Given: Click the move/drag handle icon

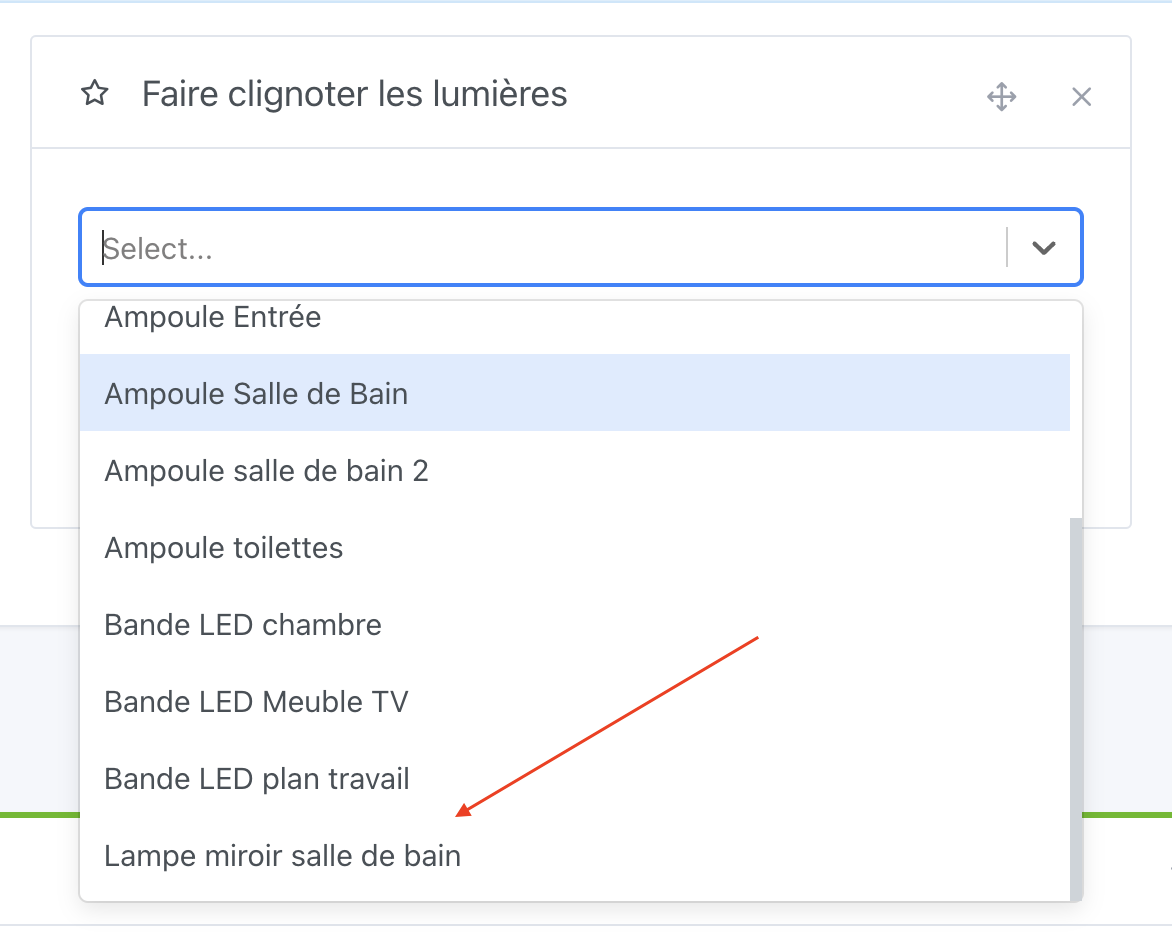Looking at the screenshot, I should tap(1001, 96).
